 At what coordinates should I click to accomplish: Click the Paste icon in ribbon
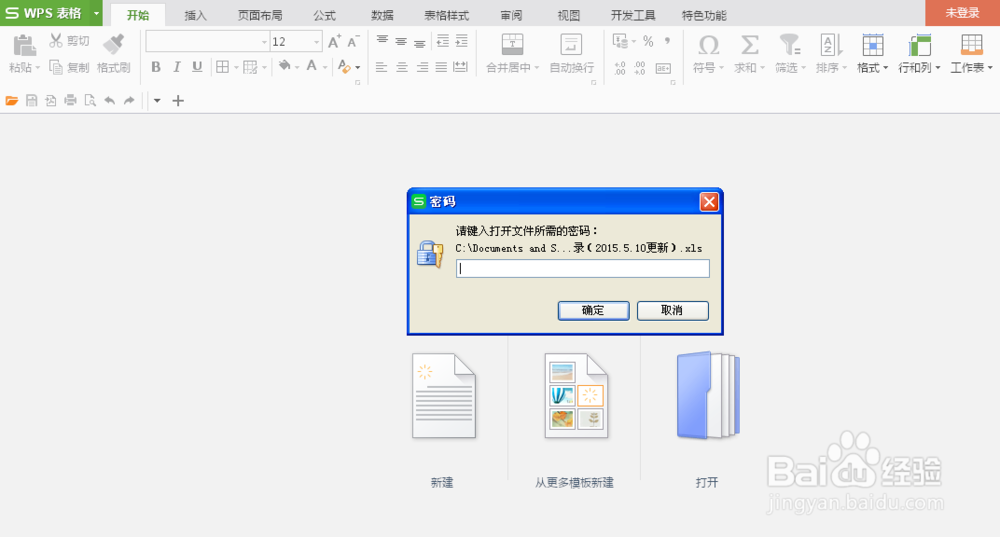[x=24, y=46]
